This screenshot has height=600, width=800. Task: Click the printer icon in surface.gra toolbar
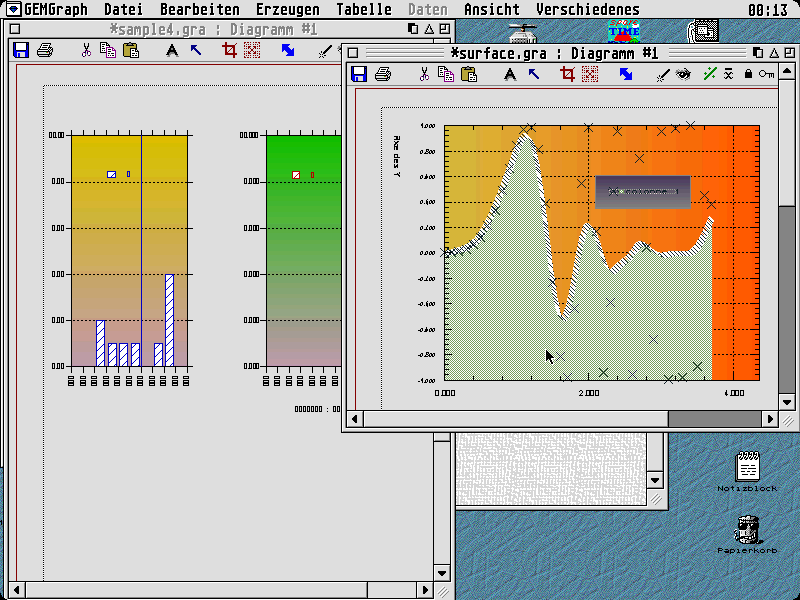click(382, 74)
